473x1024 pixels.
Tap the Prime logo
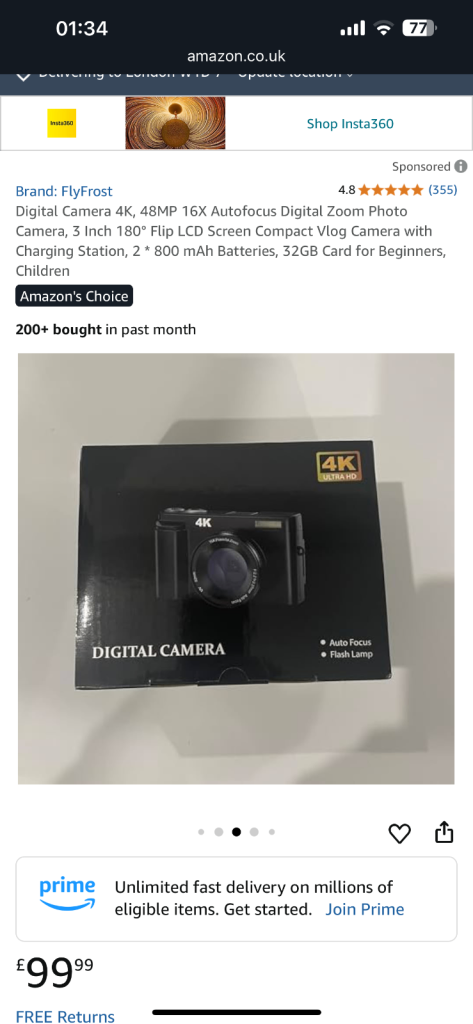tap(67, 894)
